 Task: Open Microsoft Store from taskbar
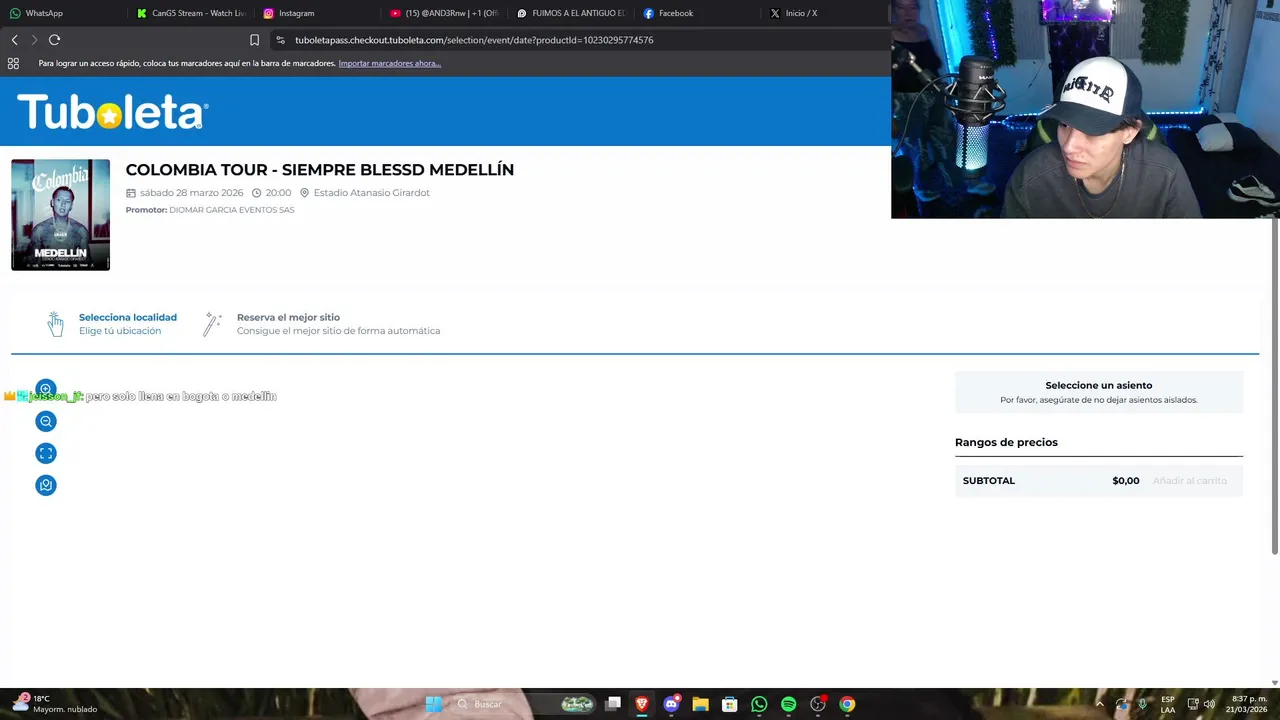point(730,704)
